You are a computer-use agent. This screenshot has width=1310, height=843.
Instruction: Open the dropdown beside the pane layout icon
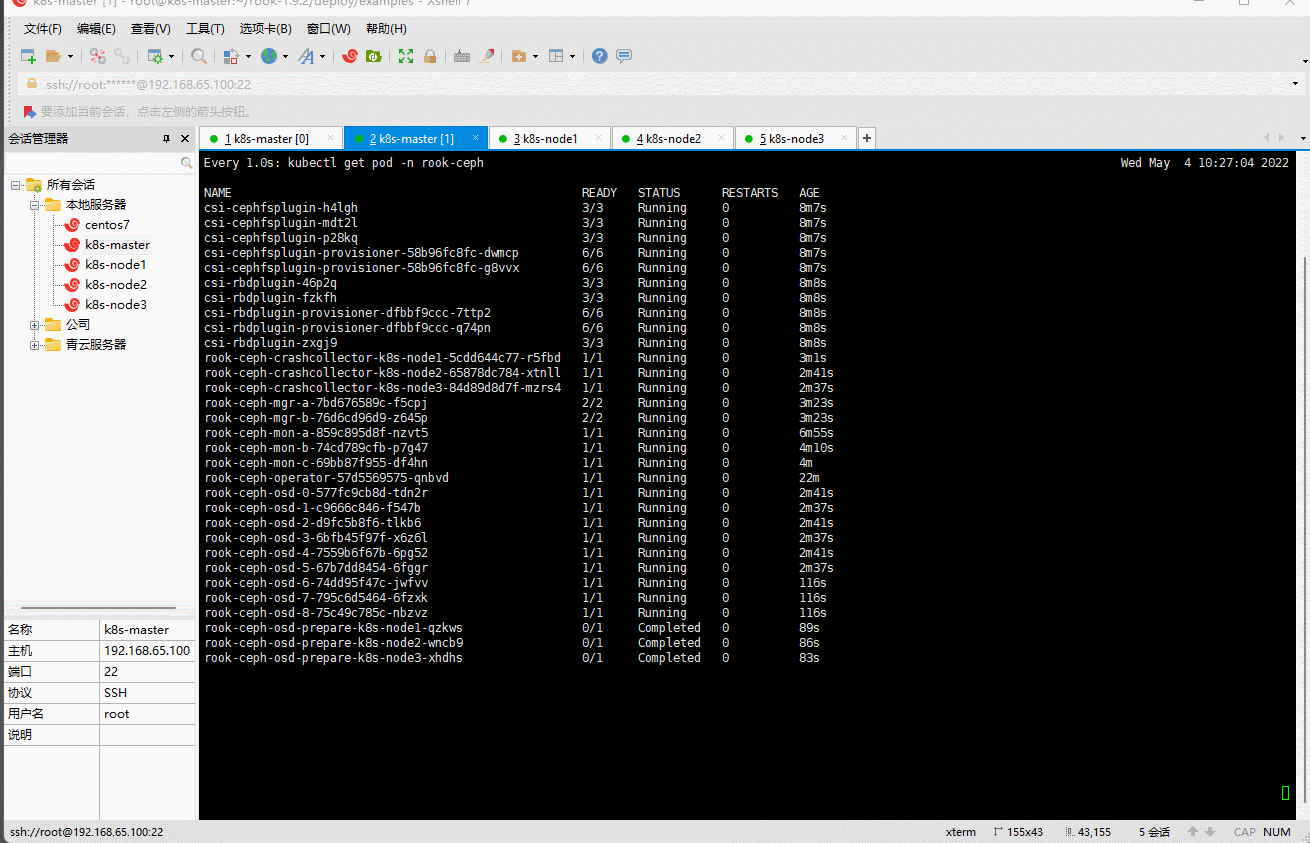coord(573,57)
